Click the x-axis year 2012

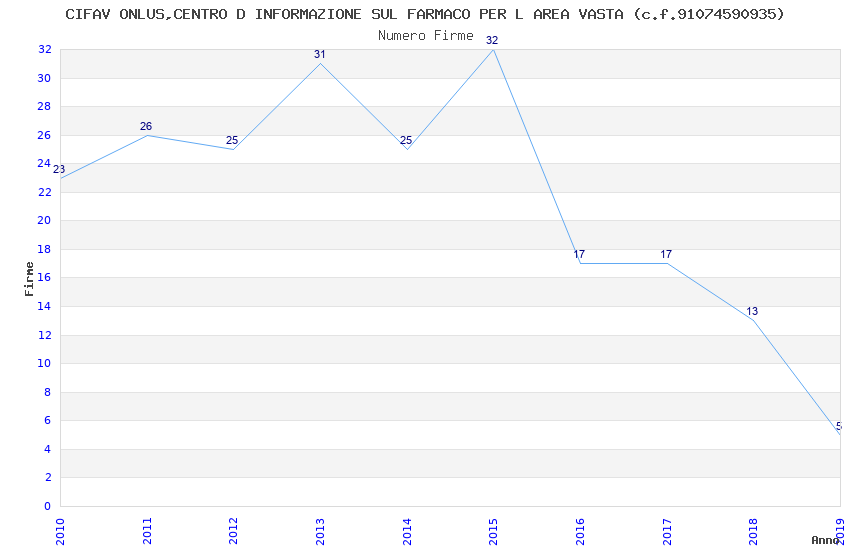tap(234, 532)
